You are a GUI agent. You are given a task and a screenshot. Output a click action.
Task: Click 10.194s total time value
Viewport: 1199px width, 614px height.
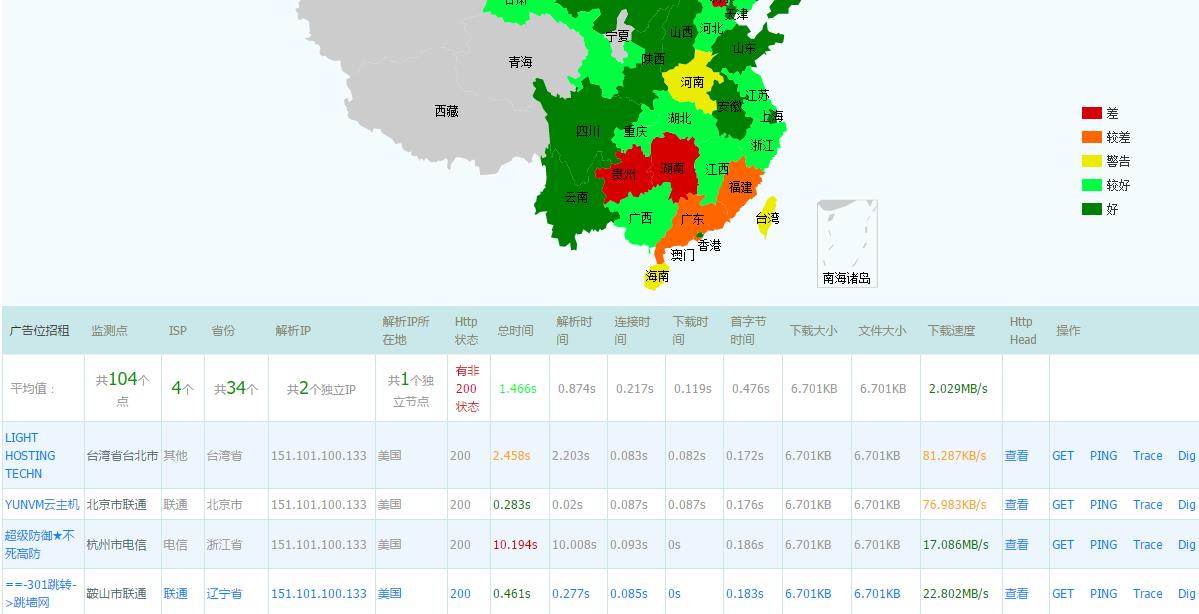pyautogui.click(x=515, y=544)
